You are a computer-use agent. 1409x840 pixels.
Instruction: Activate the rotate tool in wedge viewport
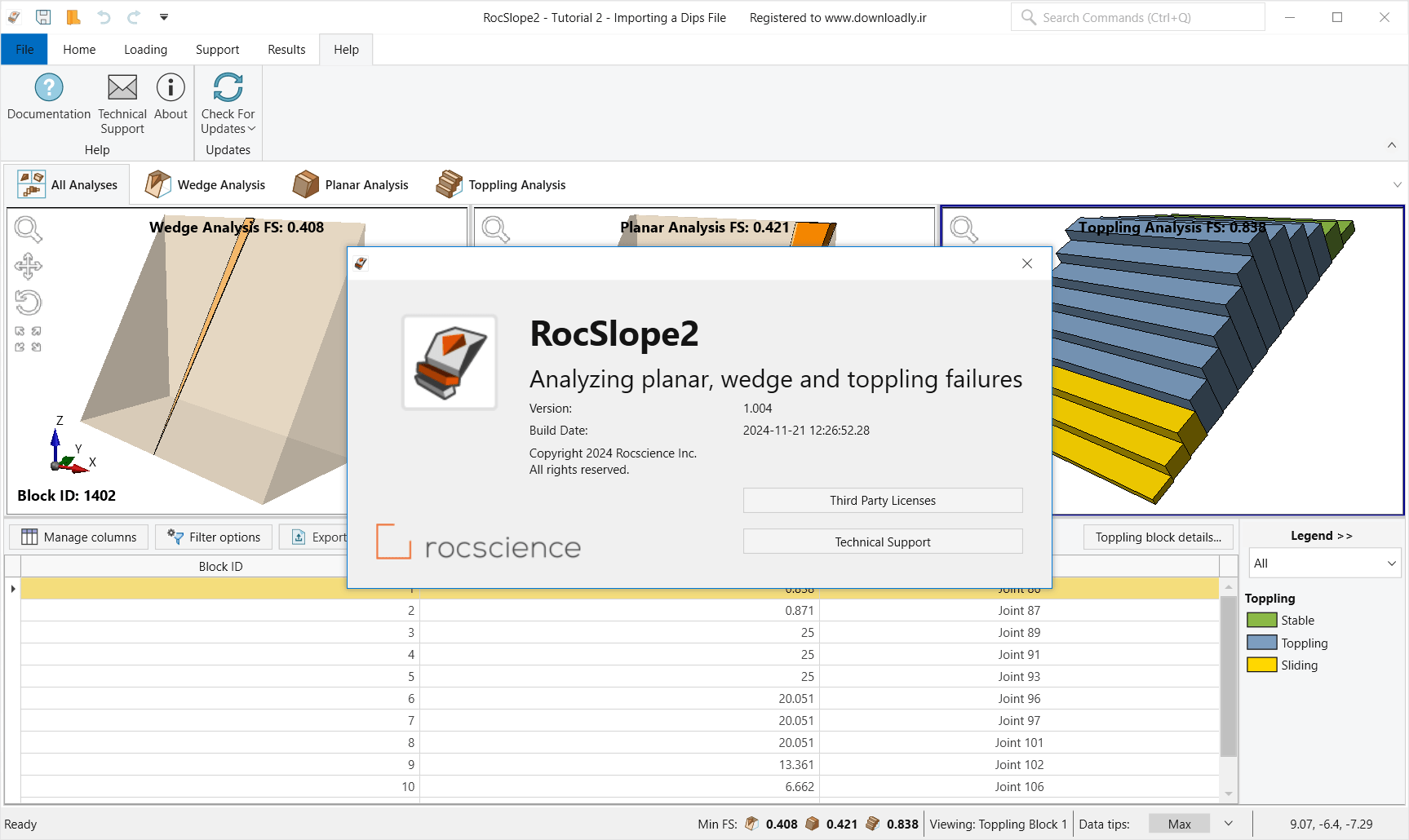(x=29, y=302)
